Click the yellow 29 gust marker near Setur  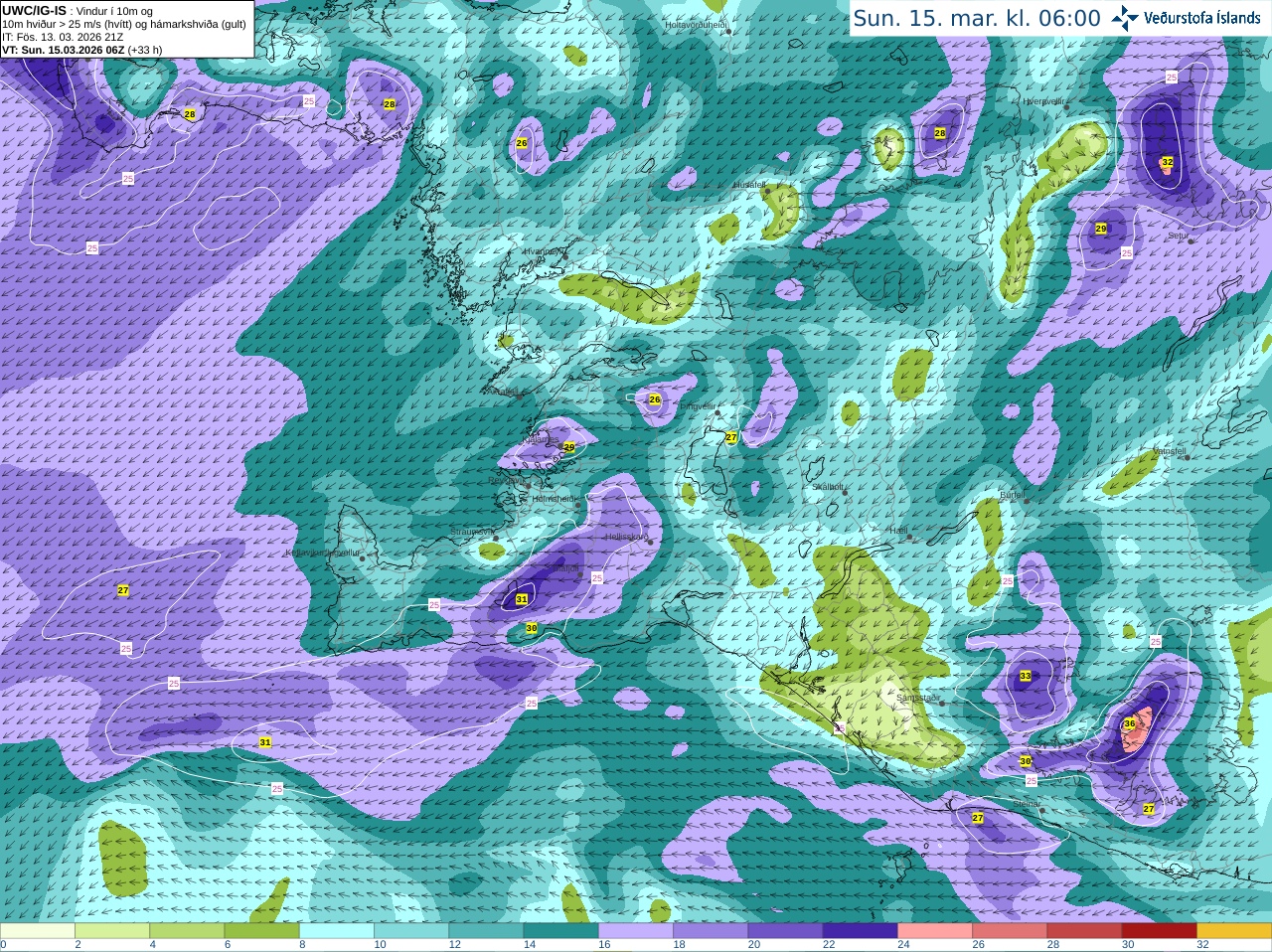coord(1101,229)
